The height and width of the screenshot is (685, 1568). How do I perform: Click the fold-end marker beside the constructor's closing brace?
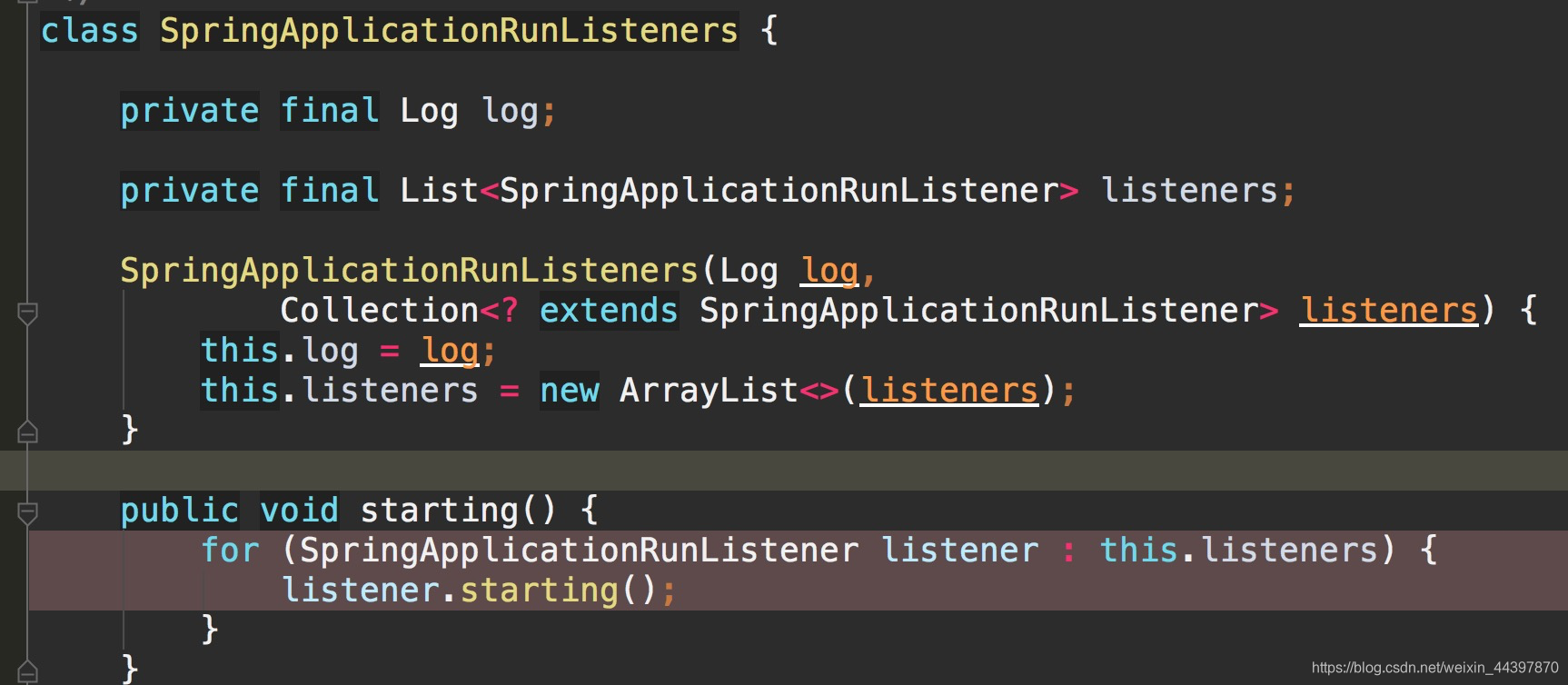click(x=27, y=432)
